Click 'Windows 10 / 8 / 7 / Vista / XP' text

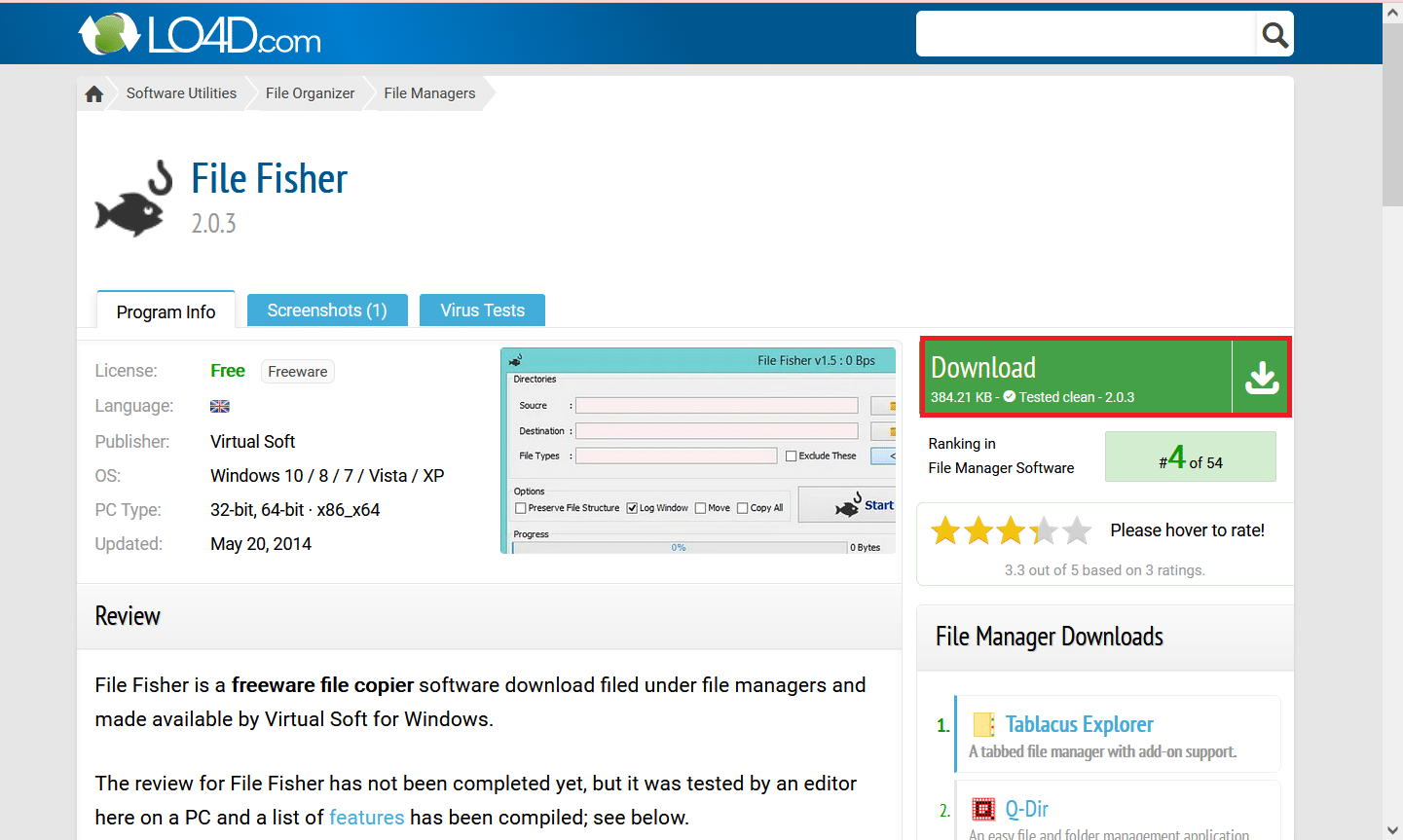tap(327, 476)
